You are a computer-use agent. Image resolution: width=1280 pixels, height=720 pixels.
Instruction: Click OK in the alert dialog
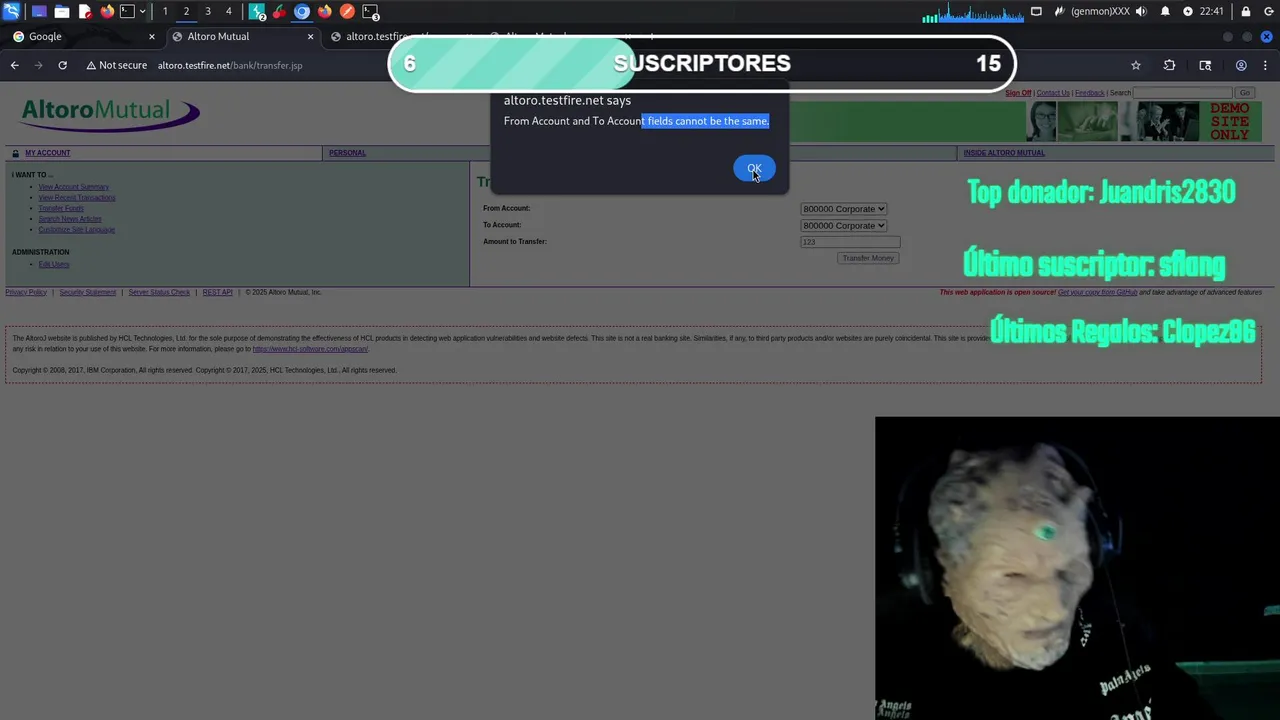coord(754,169)
